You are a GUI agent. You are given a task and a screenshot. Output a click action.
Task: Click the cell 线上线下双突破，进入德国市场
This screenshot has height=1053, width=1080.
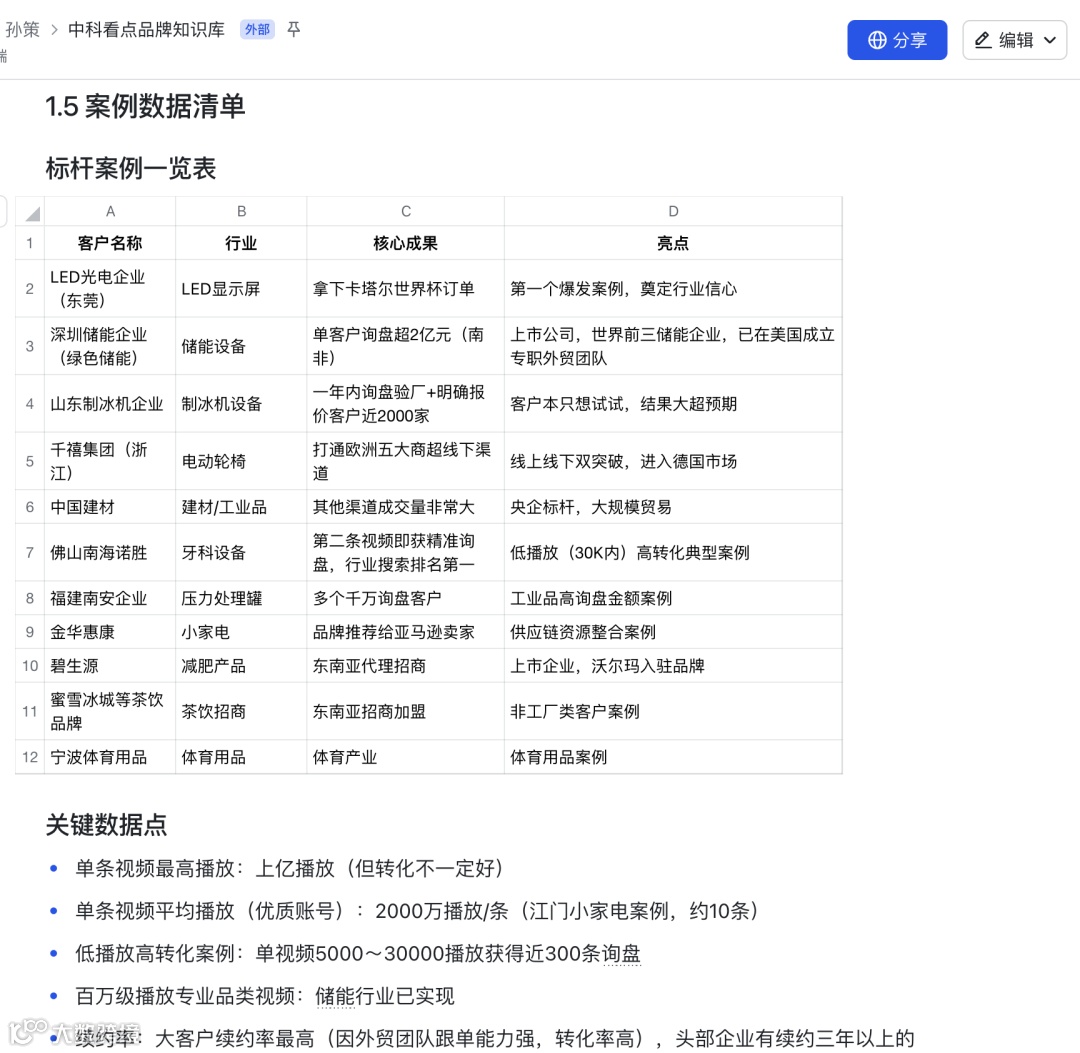click(673, 461)
